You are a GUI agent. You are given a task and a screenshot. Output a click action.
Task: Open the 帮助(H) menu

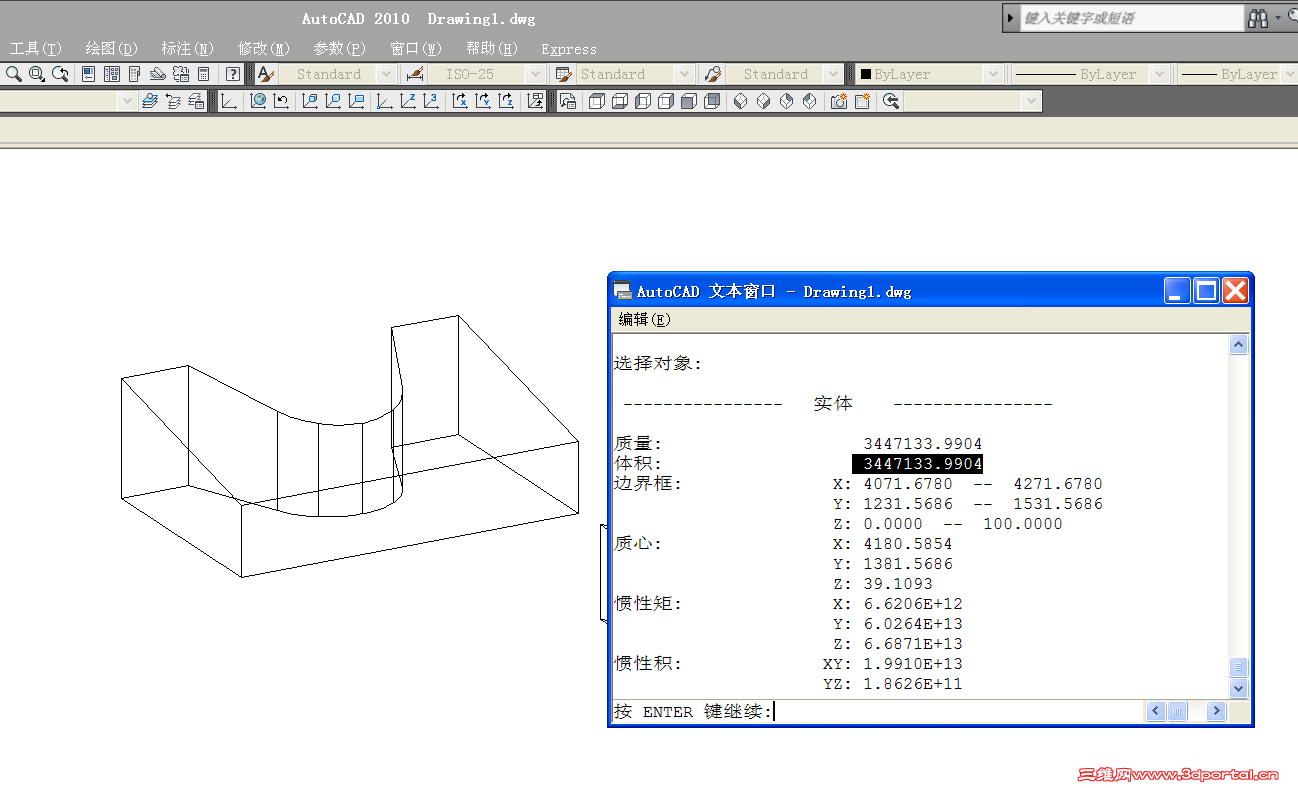click(x=492, y=49)
